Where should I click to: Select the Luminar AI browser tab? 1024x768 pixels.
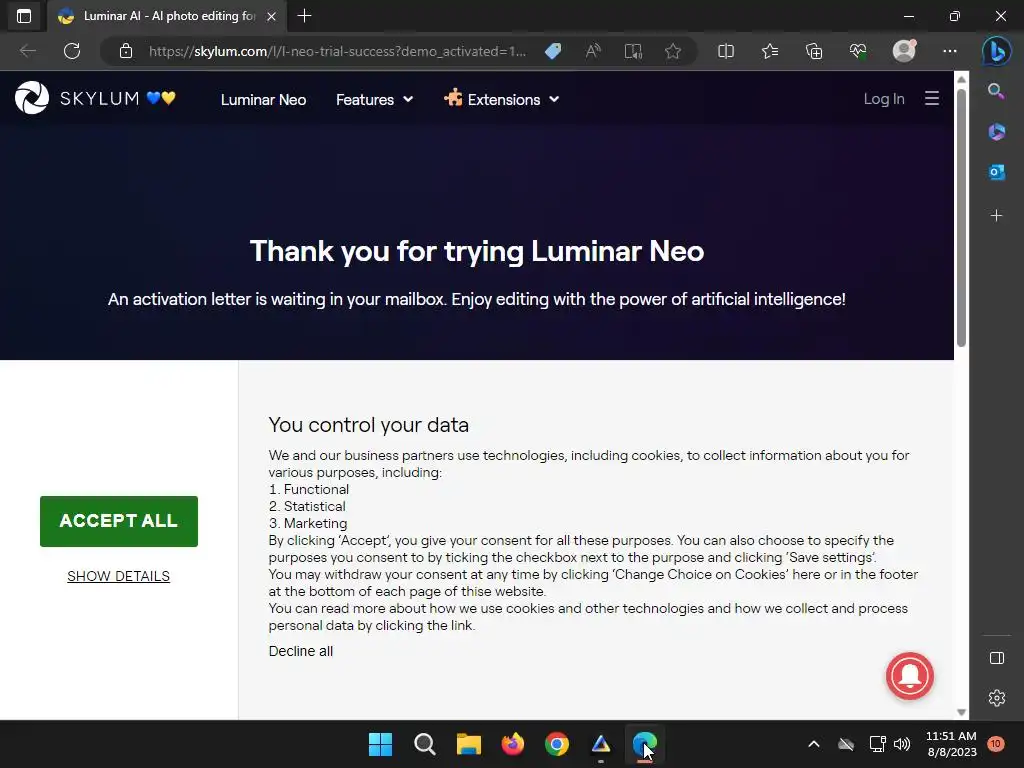click(x=167, y=16)
